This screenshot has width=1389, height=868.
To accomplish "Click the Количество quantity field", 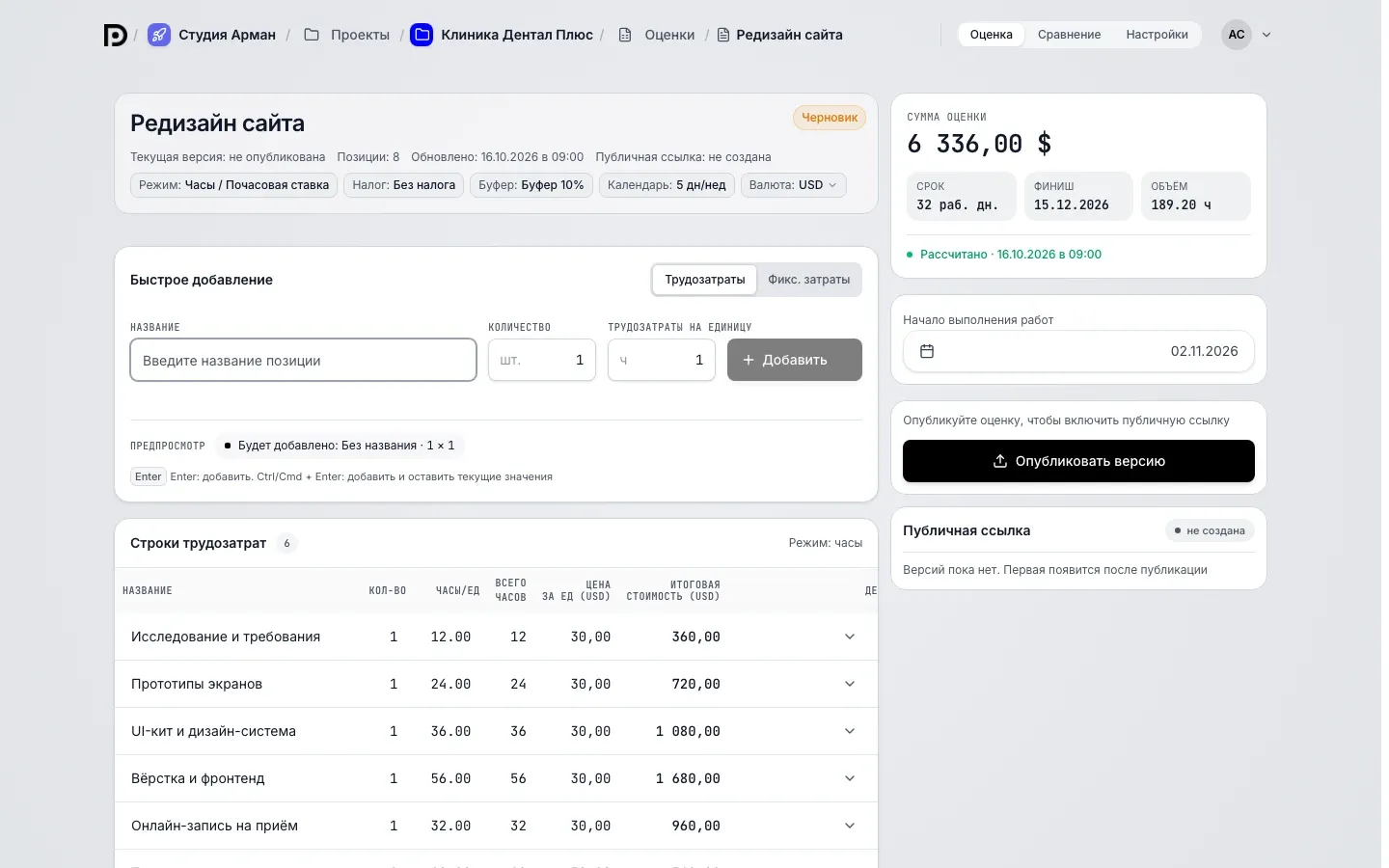I will coord(542,360).
